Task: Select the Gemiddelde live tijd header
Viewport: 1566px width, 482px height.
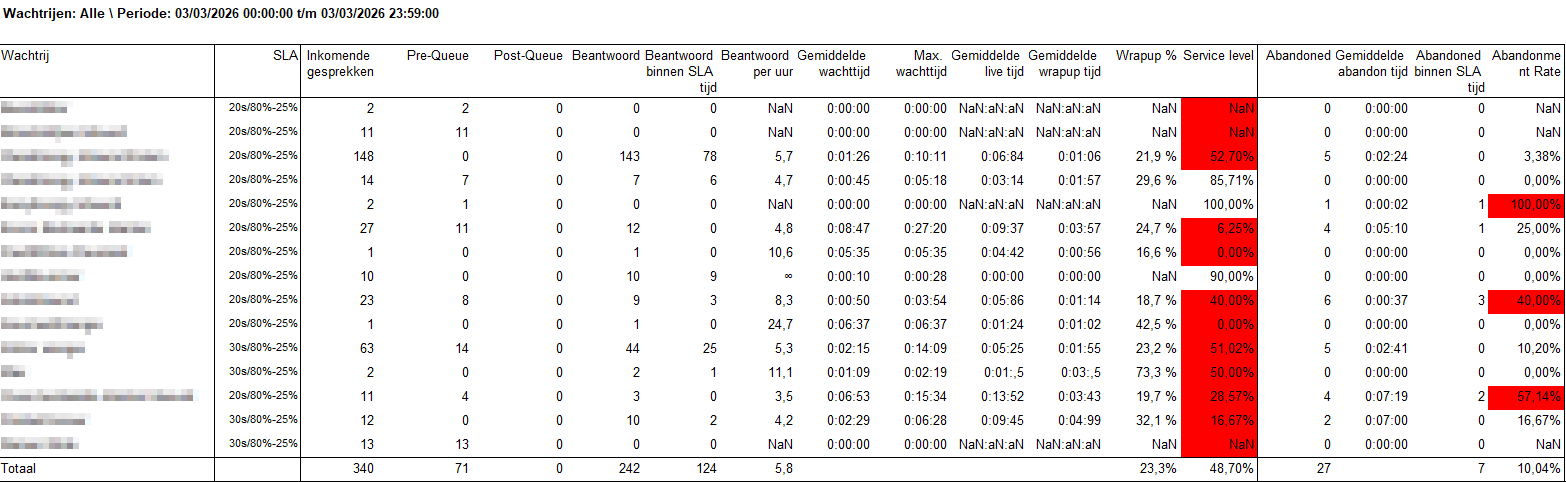Action: 984,64
